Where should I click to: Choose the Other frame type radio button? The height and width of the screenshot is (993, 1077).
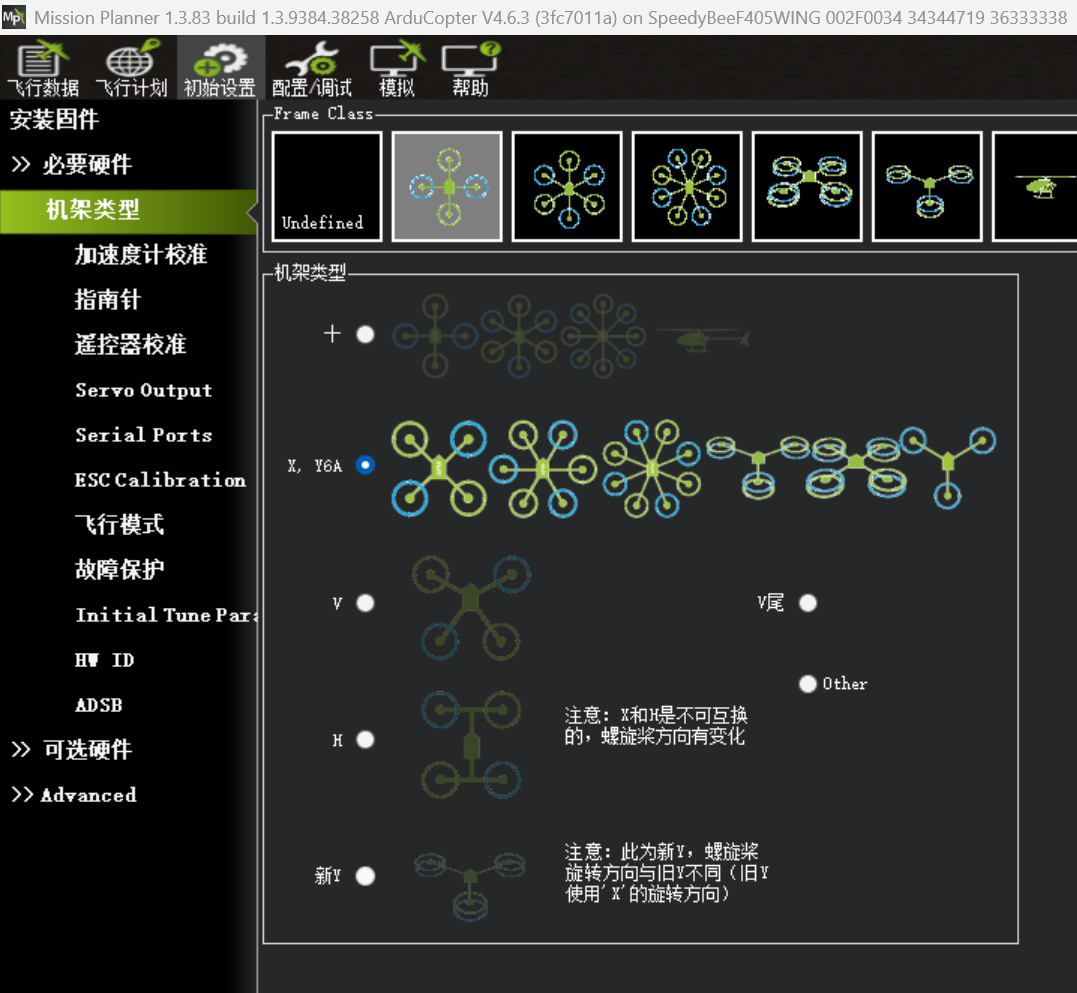coord(808,683)
